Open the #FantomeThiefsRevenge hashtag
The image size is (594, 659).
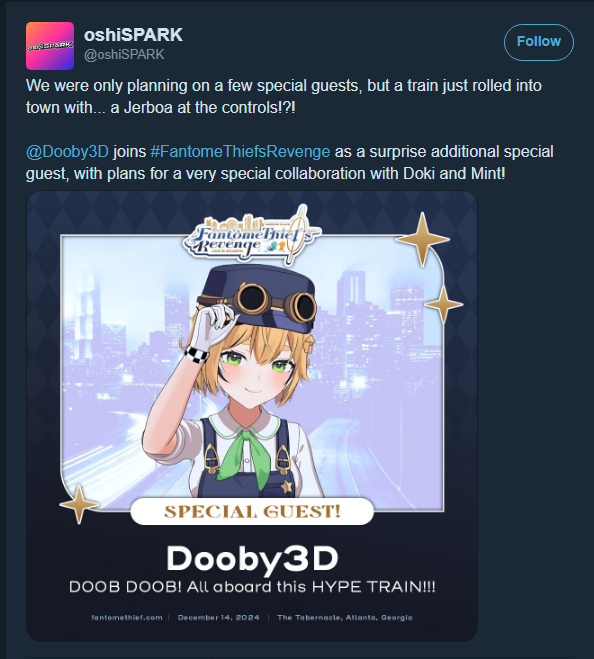[240, 151]
